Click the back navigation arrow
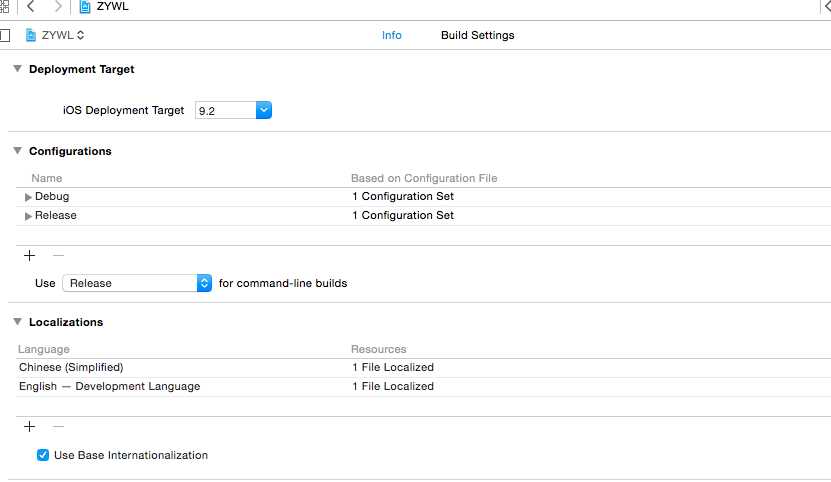 click(x=31, y=7)
